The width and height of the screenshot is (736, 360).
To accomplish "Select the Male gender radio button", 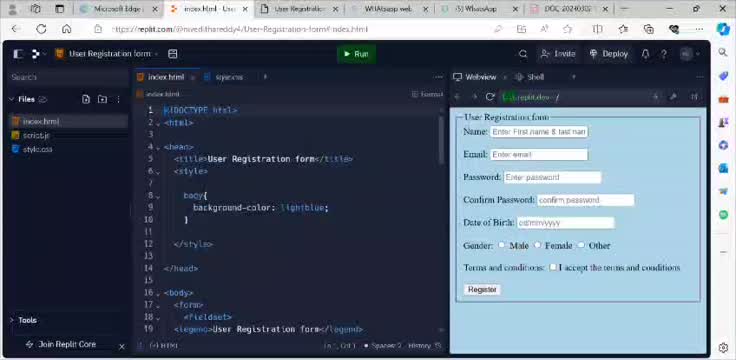I will (502, 245).
